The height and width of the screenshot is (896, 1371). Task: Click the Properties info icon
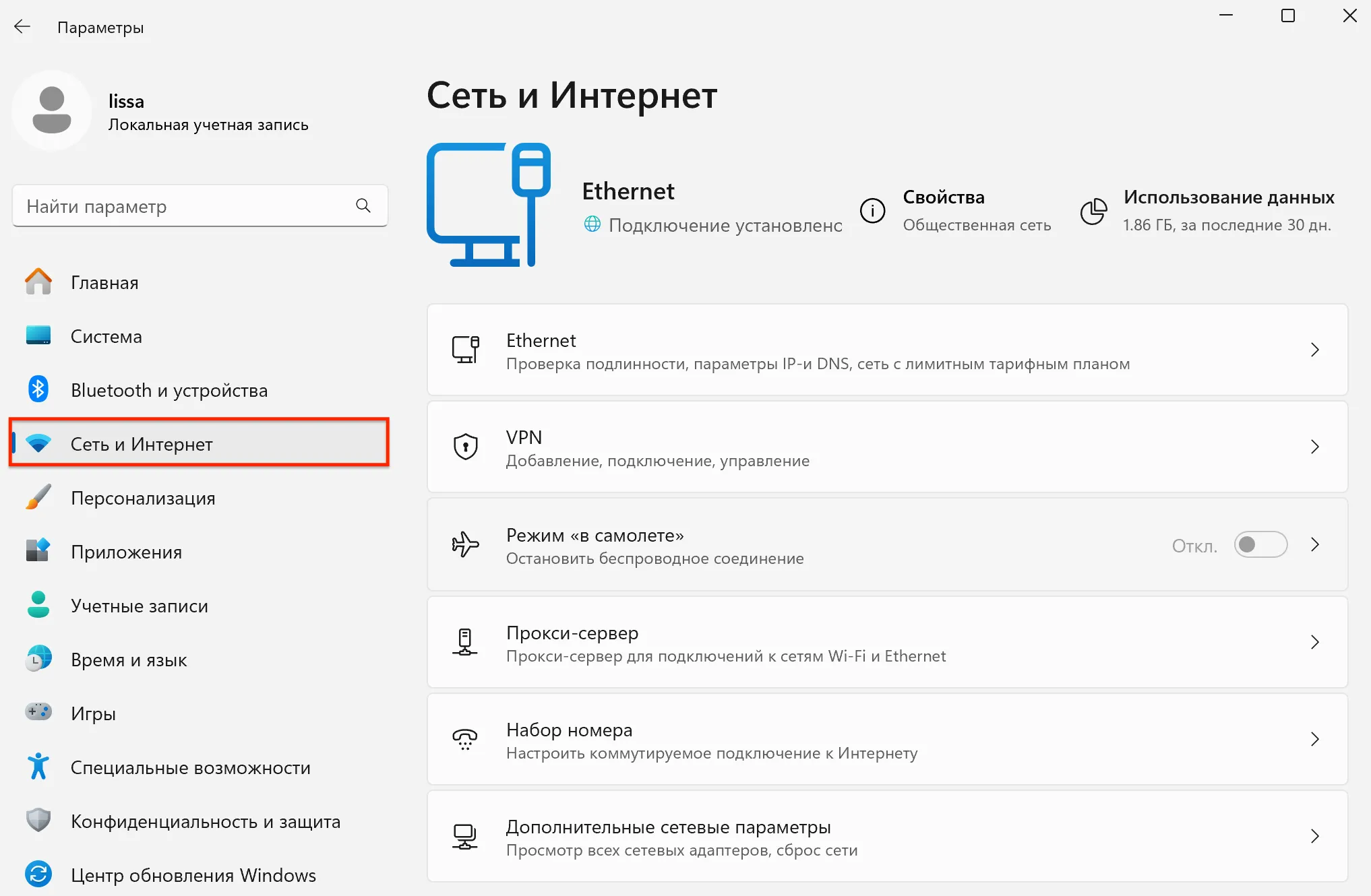tap(872, 211)
